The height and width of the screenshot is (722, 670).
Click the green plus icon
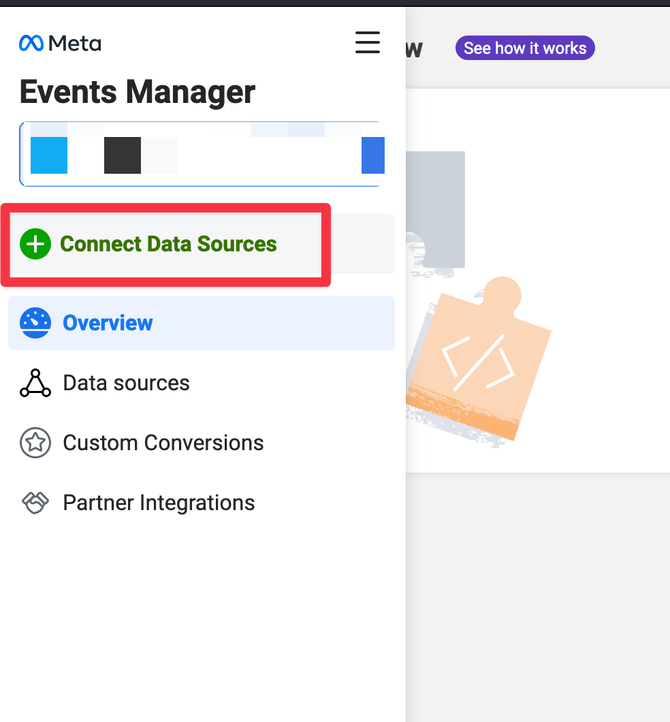(35, 244)
